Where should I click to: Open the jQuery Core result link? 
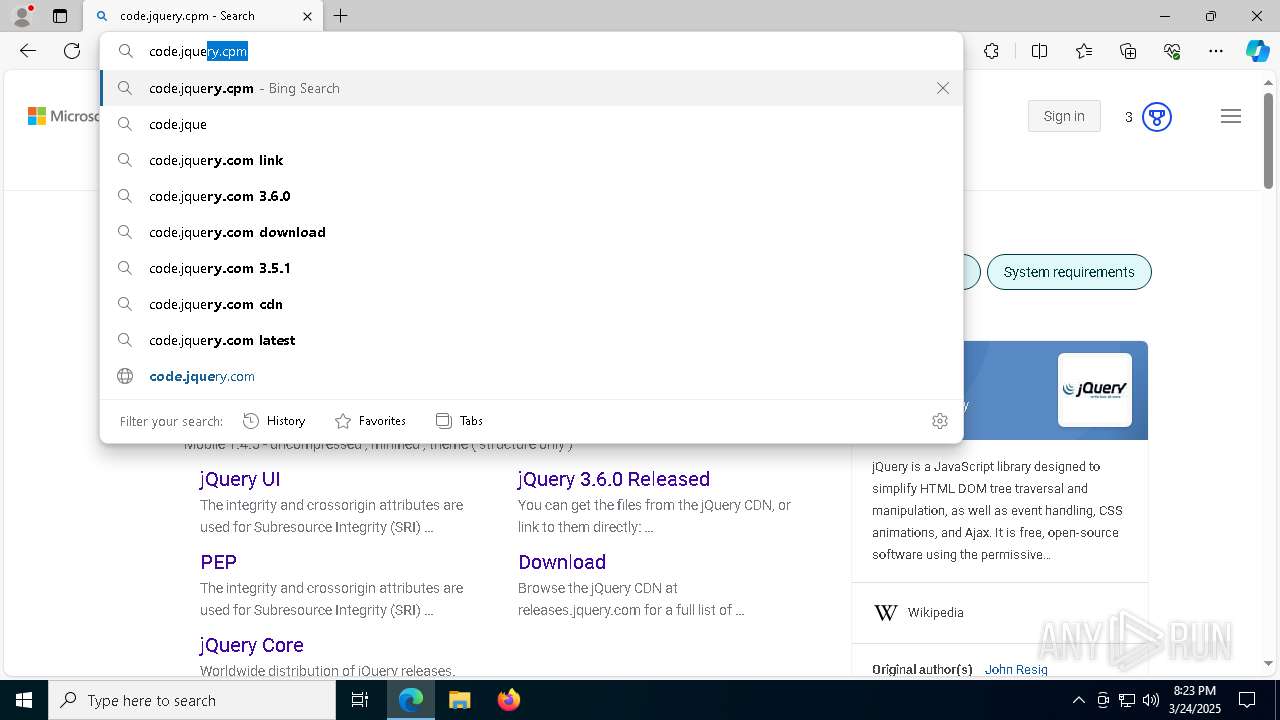click(x=252, y=645)
